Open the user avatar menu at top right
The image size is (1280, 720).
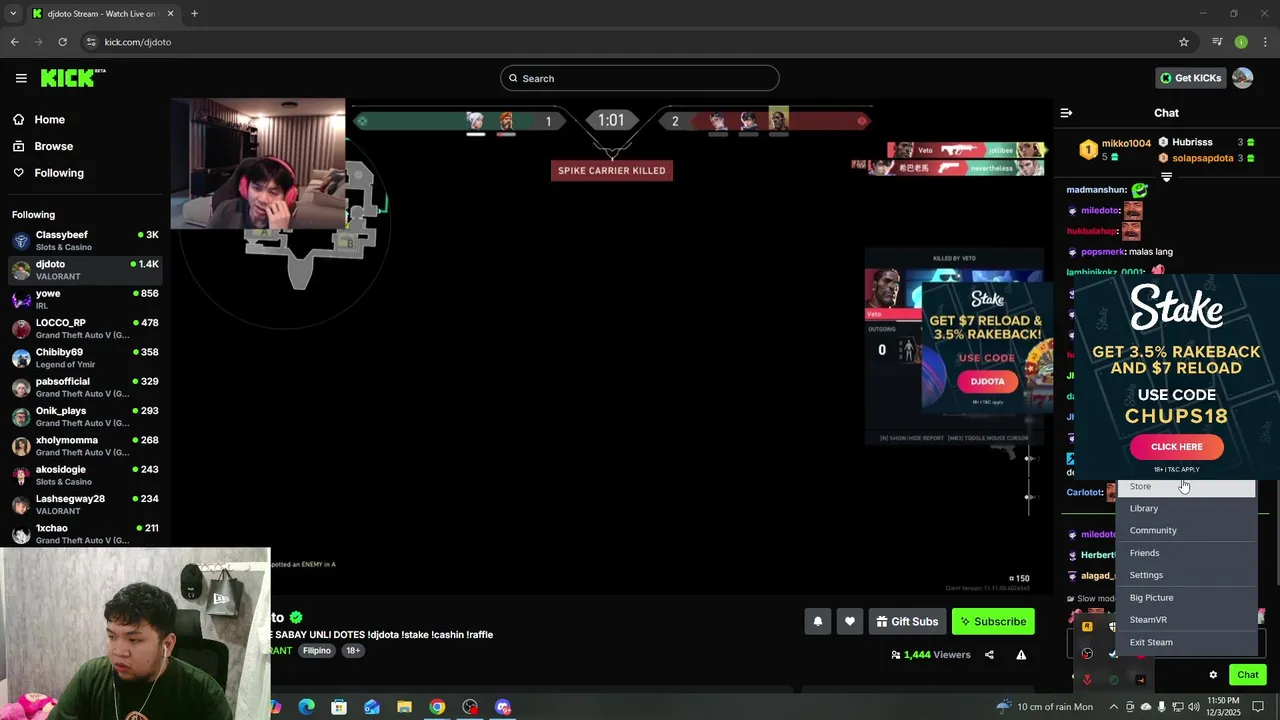coord(1243,78)
